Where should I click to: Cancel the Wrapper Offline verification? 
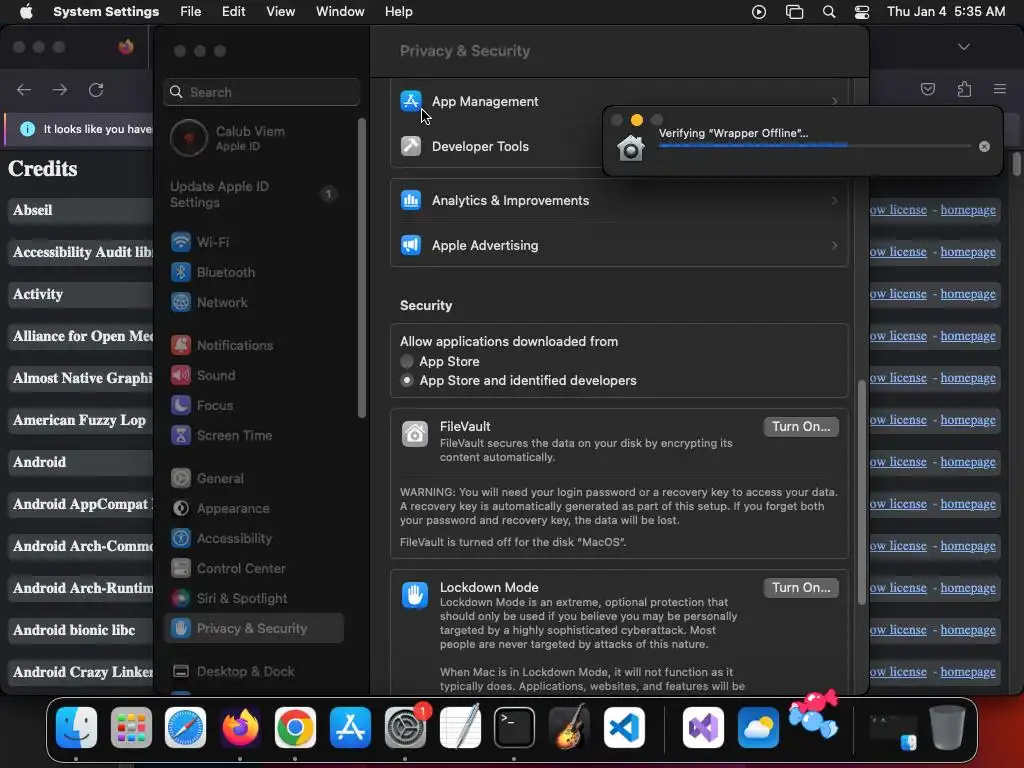pos(984,146)
